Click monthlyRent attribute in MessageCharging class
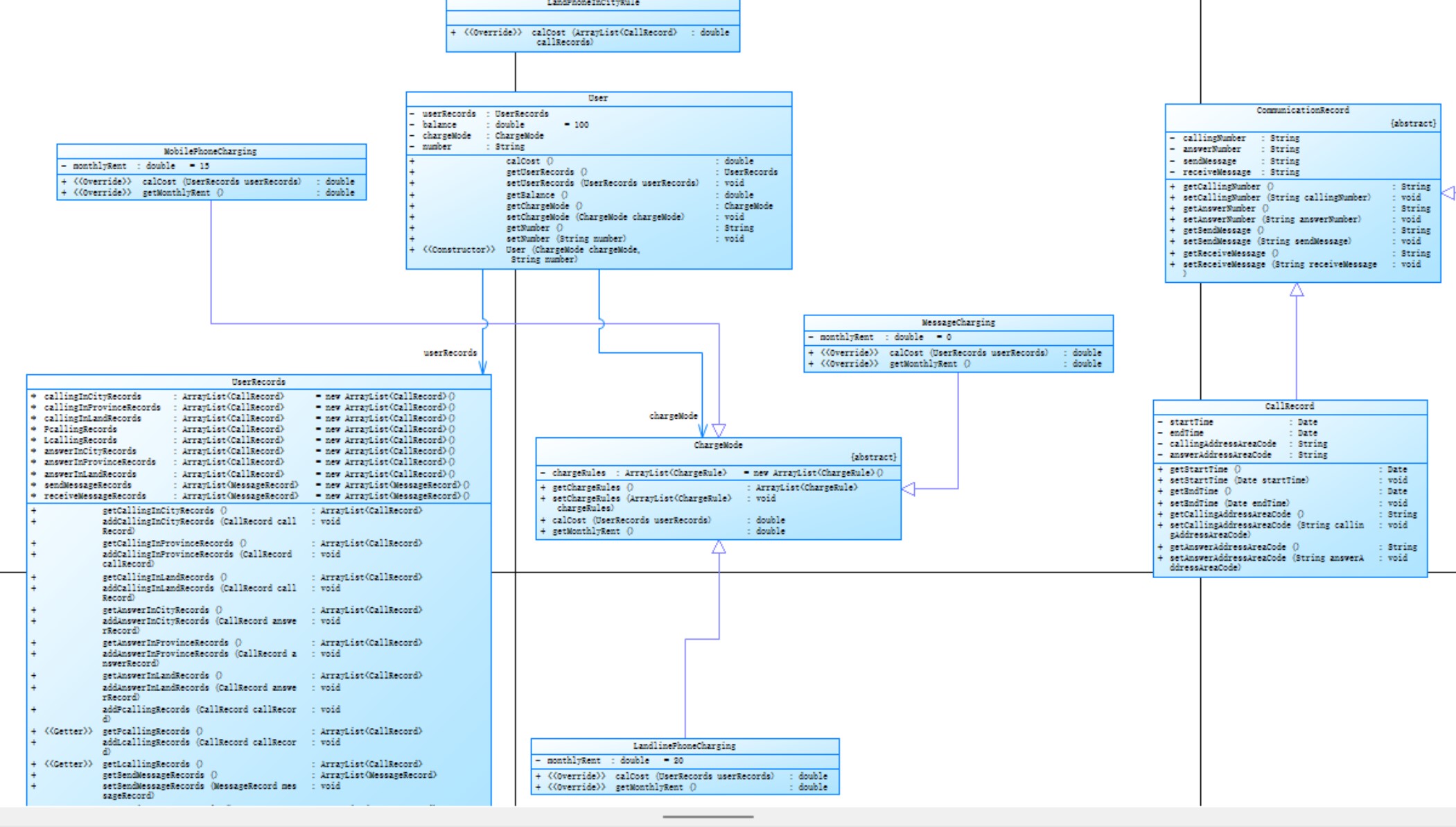Viewport: 1456px width, 827px height. 846,337
